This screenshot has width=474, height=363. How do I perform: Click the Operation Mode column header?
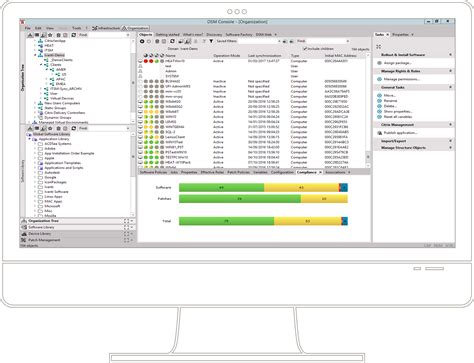click(x=227, y=56)
